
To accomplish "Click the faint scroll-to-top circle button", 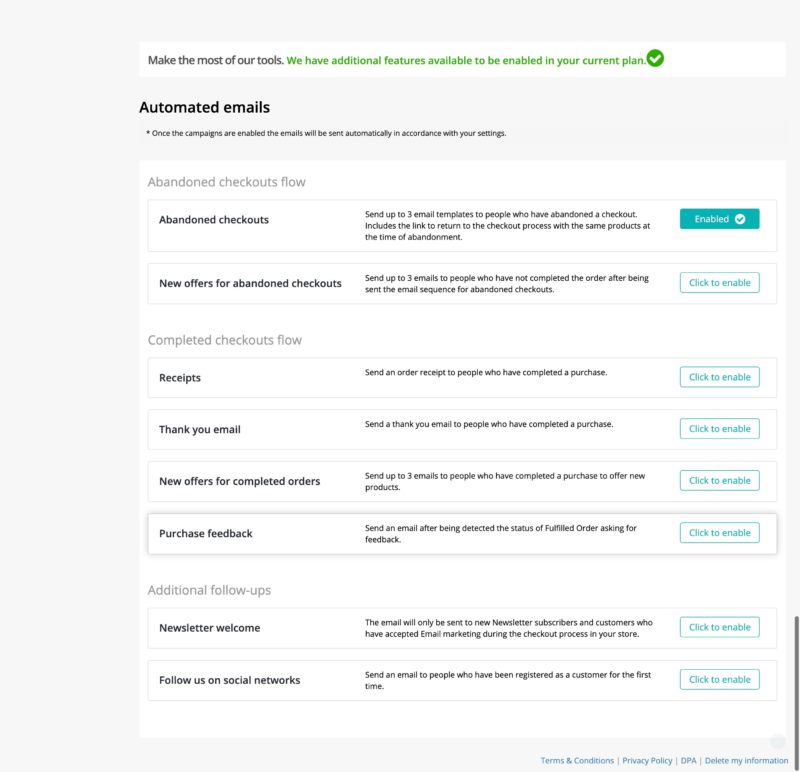I will click(777, 741).
